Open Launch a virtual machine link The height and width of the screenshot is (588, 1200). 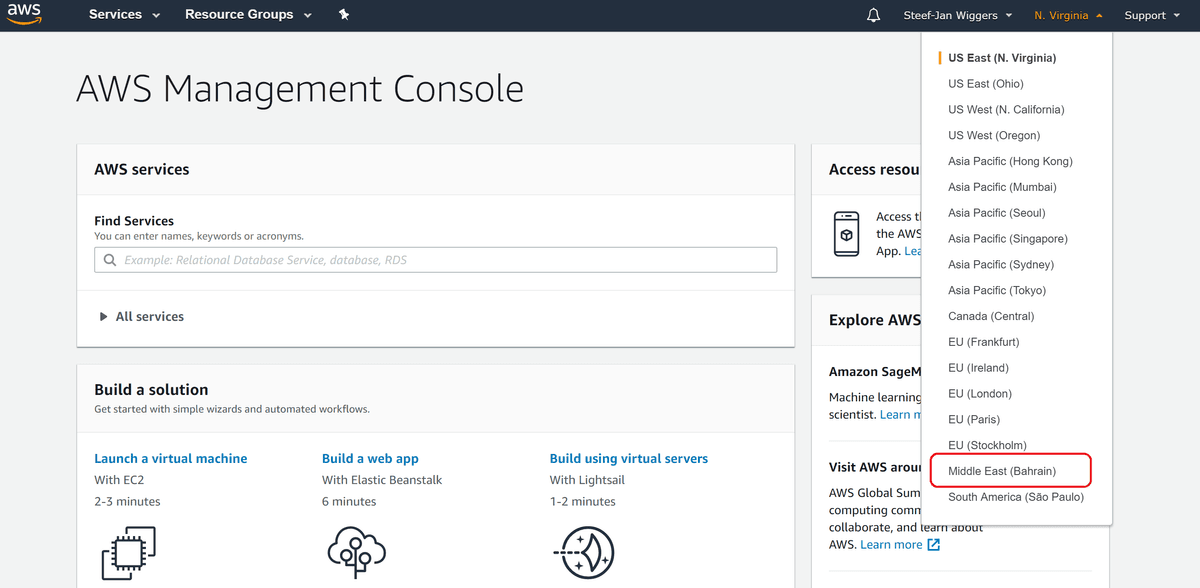[x=171, y=459]
